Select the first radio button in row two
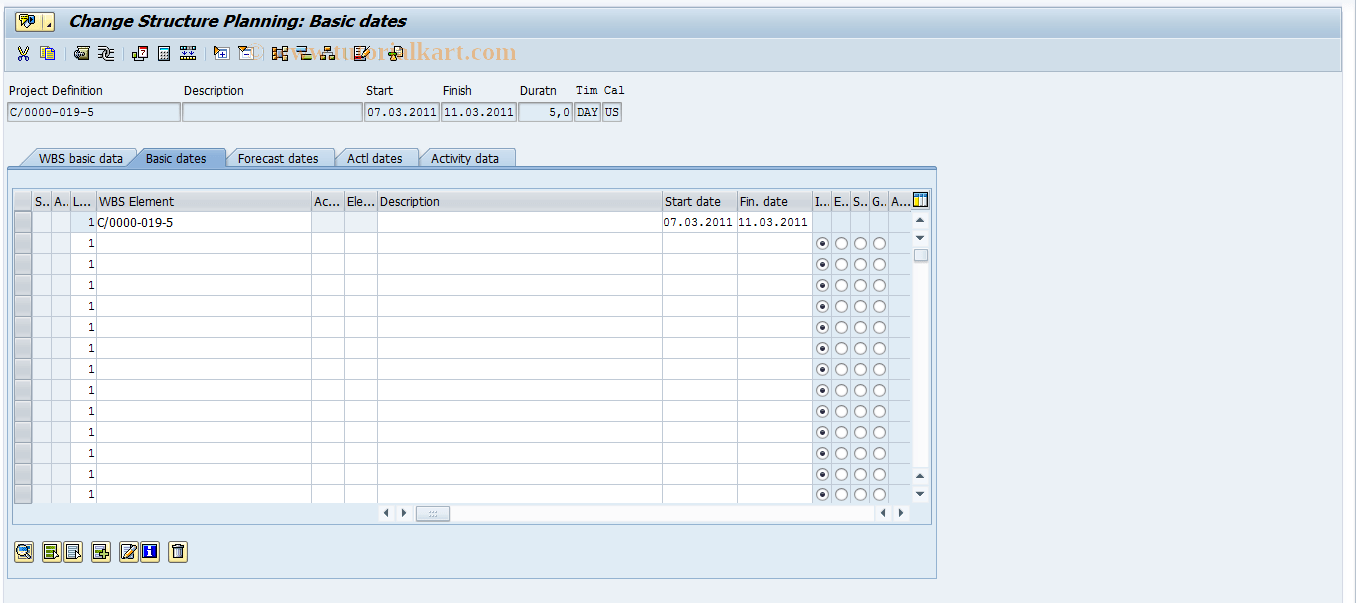Screen dimensions: 1356x603 821,243
